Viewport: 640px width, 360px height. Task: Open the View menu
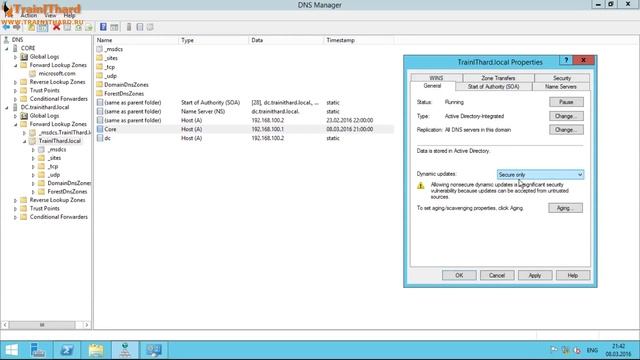click(50, 16)
